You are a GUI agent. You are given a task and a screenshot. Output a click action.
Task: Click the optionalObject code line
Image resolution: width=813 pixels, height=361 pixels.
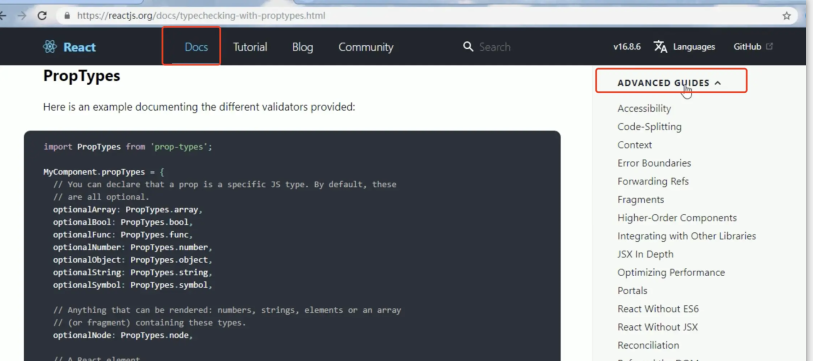tap(133, 260)
